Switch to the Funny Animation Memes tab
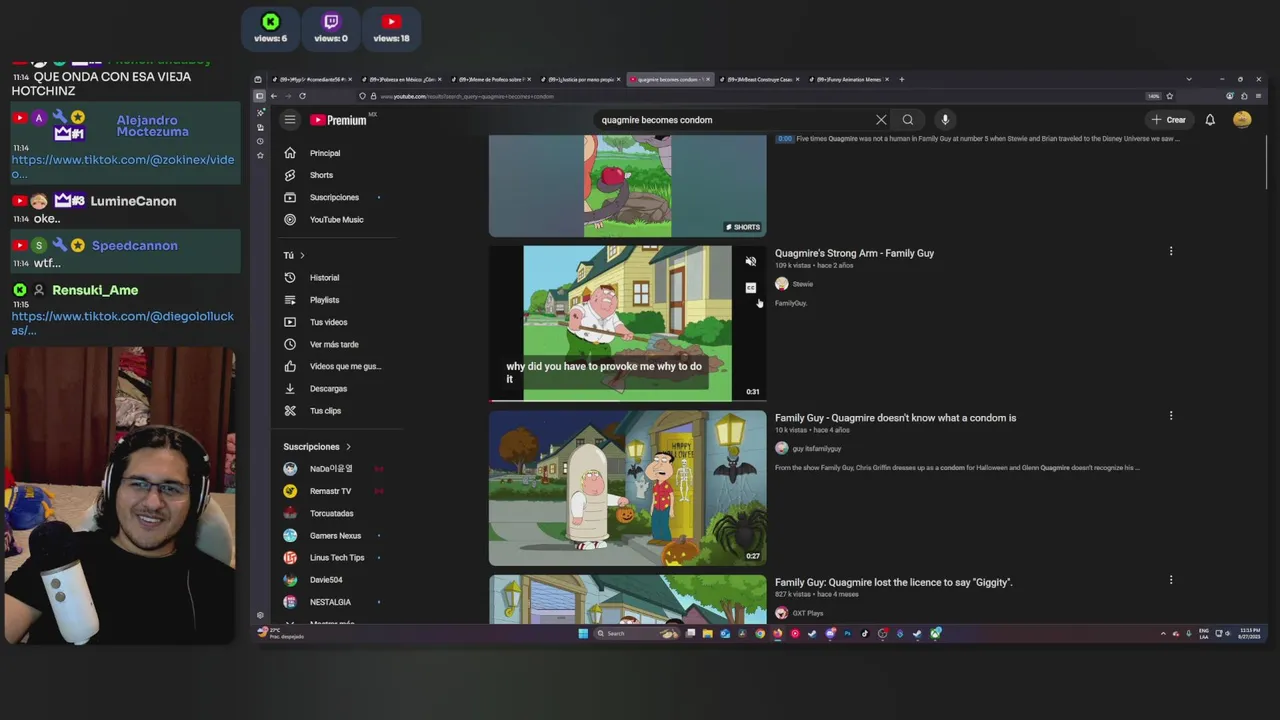 [x=850, y=79]
